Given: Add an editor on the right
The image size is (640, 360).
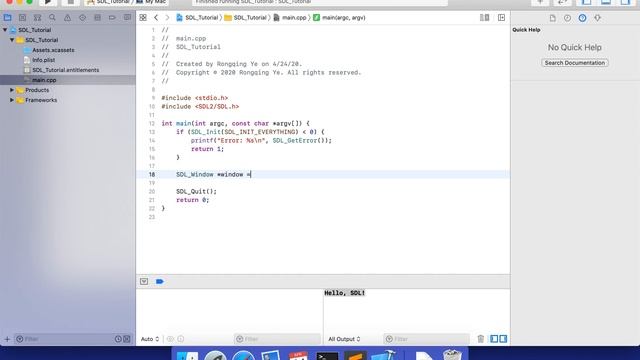Looking at the screenshot, I should pyautogui.click(x=501, y=18).
